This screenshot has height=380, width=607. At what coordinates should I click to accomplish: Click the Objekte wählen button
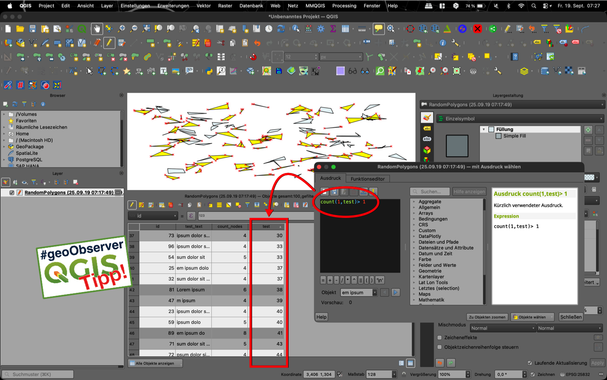point(532,317)
